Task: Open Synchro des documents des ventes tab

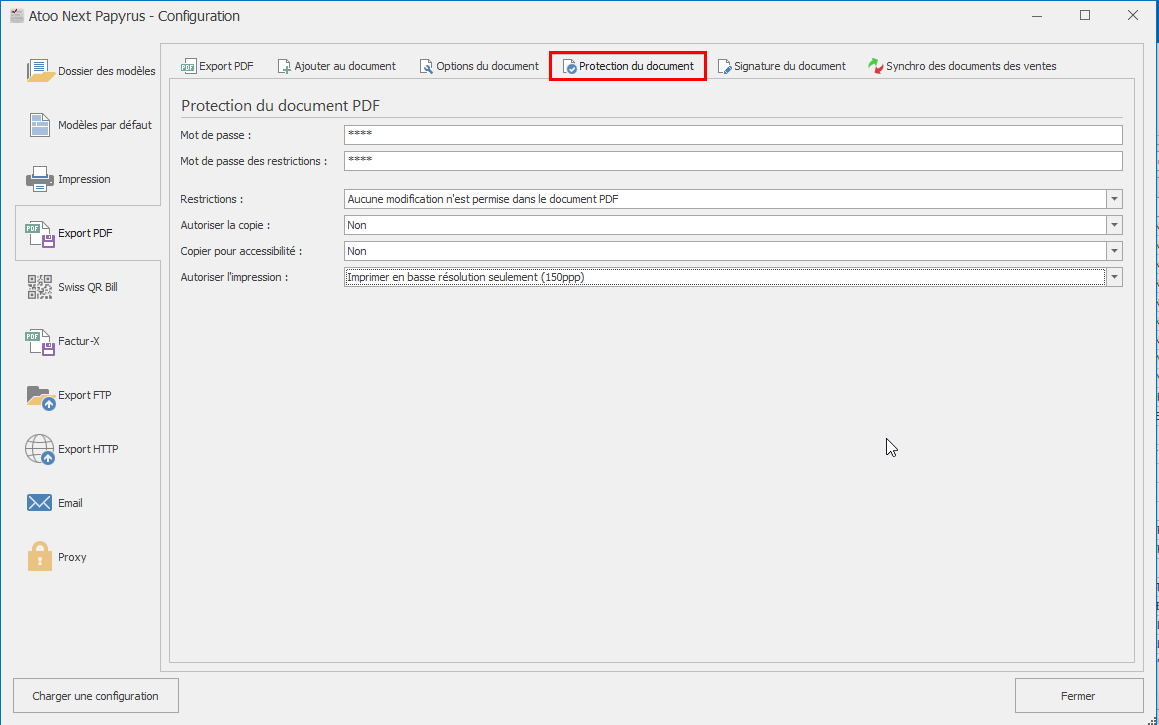Action: tap(962, 66)
